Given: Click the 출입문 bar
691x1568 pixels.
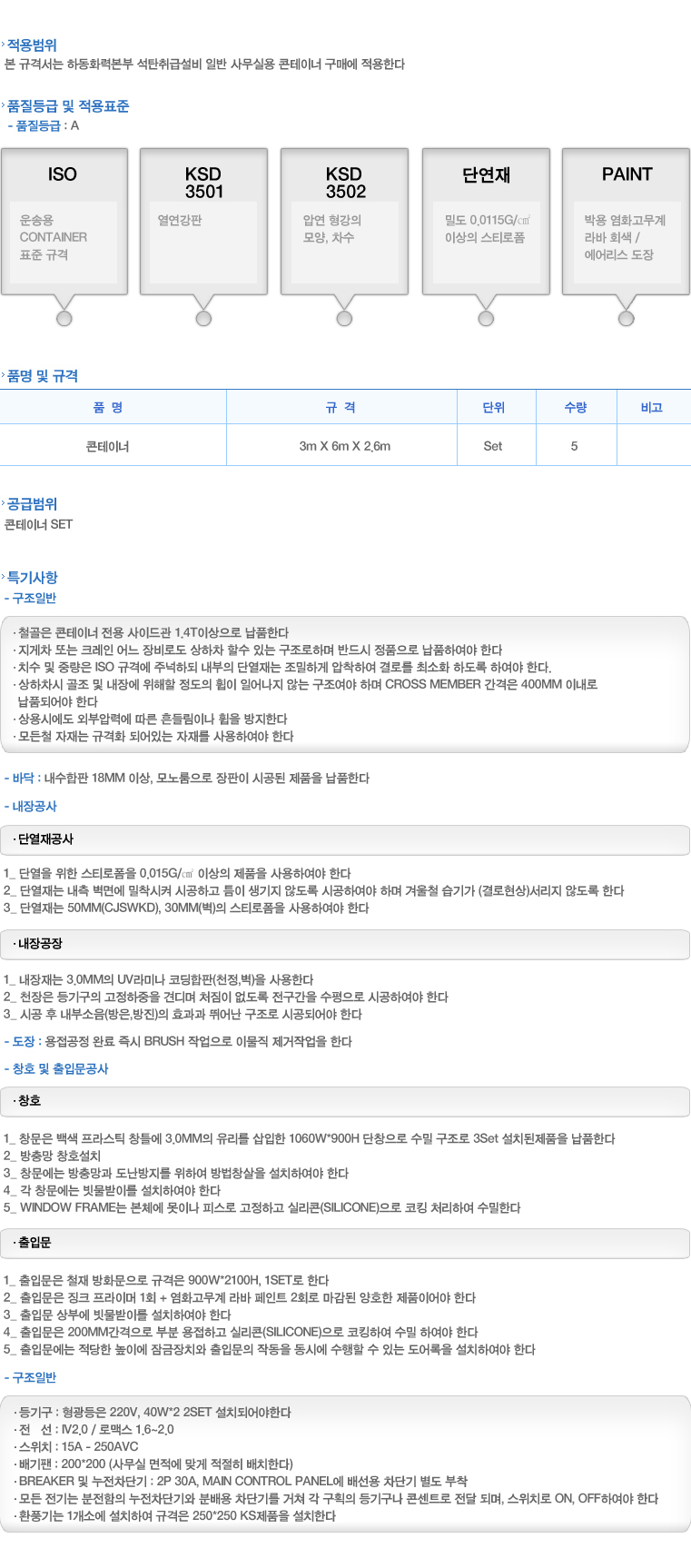Looking at the screenshot, I should pyautogui.click(x=345, y=1243).
